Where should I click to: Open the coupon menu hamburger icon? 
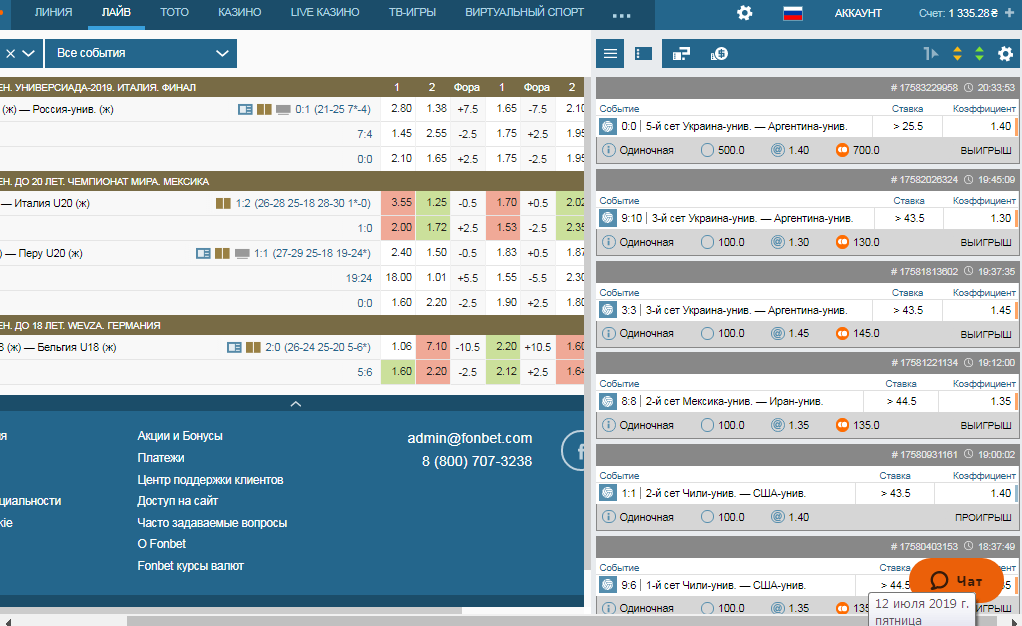click(610, 53)
